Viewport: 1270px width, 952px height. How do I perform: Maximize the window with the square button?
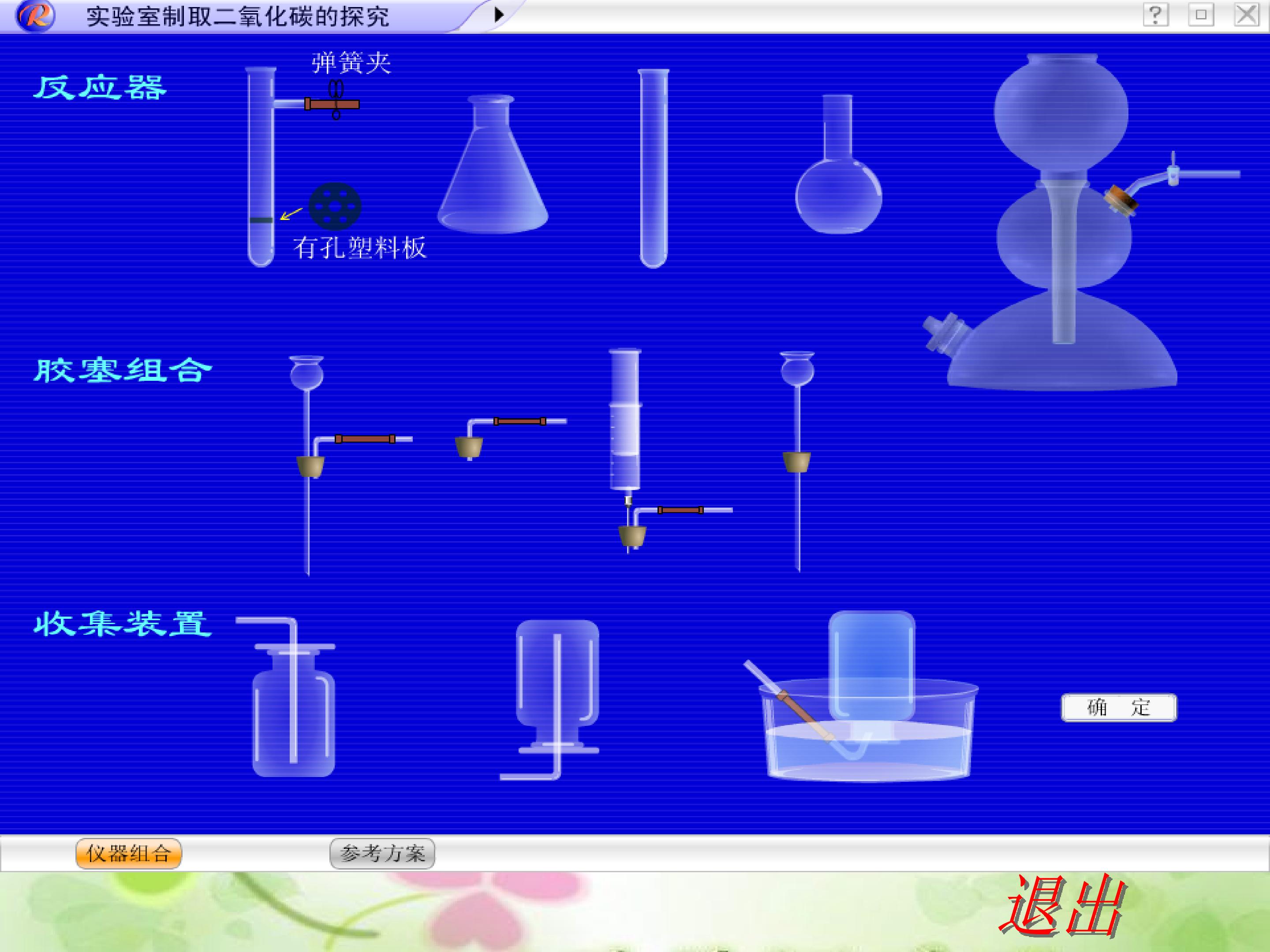pyautogui.click(x=1201, y=15)
